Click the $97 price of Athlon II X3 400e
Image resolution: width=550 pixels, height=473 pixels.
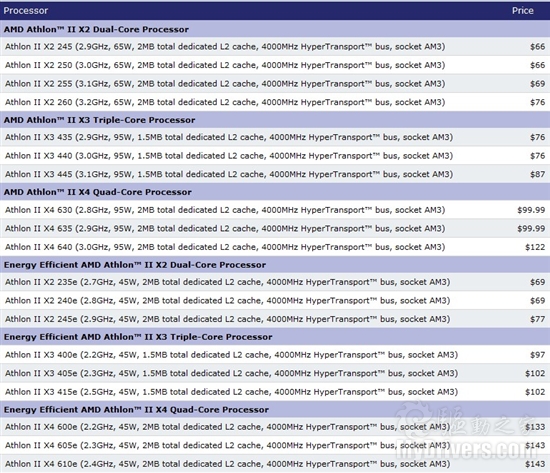tap(537, 355)
